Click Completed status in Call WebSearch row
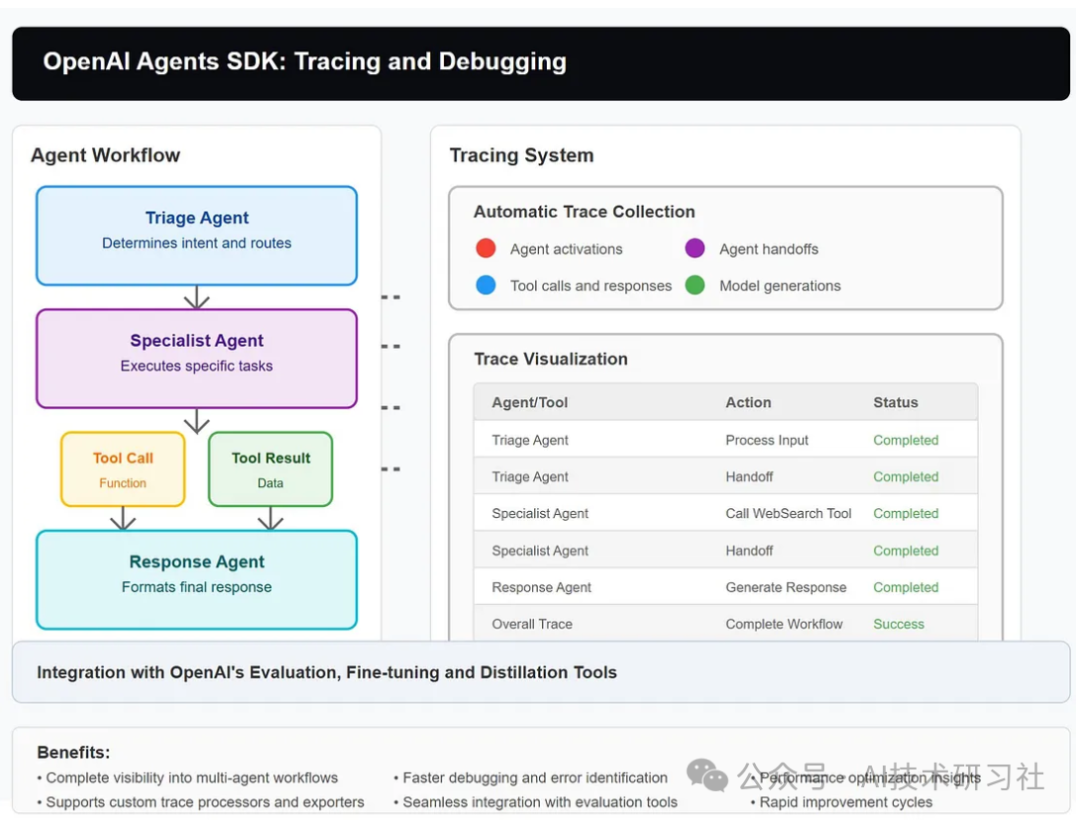The height and width of the screenshot is (820, 1080). click(x=906, y=514)
